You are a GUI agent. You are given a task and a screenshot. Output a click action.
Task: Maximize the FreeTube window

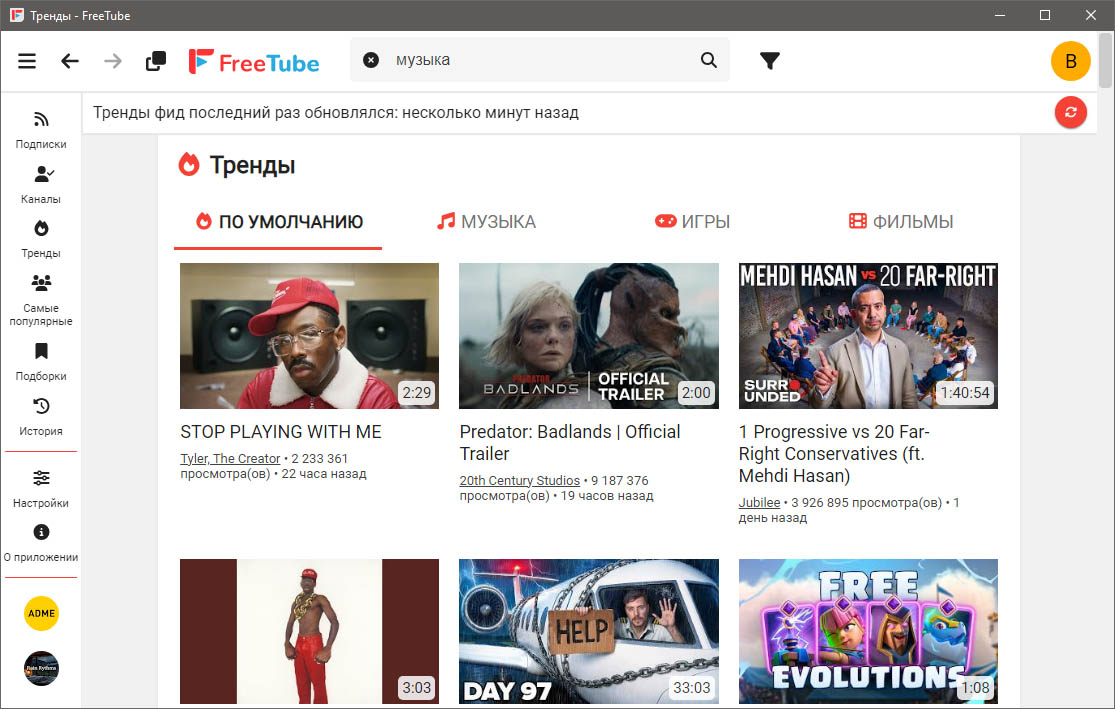1045,15
